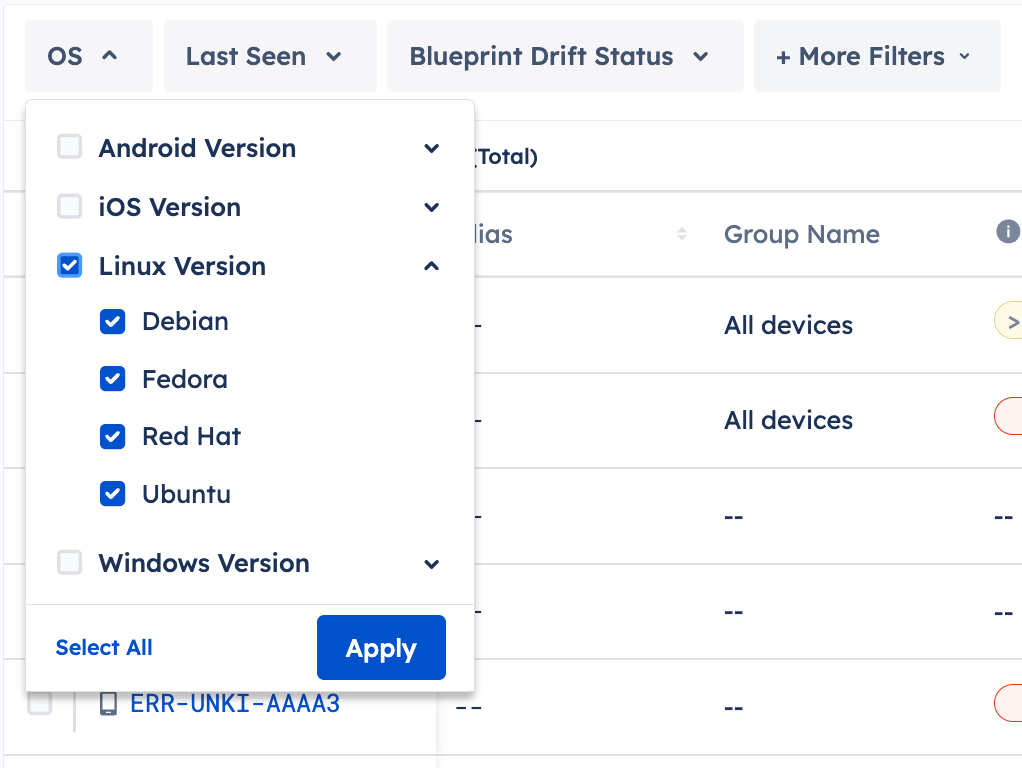Viewport: 1022px width, 768px height.
Task: Apply the OS filter selection
Action: (x=381, y=647)
